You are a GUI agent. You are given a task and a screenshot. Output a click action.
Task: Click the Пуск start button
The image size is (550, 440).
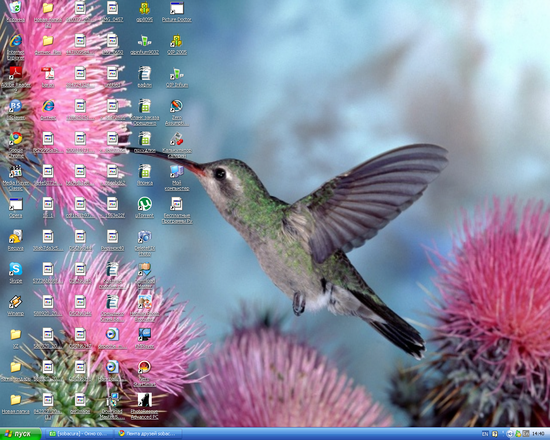click(21, 434)
